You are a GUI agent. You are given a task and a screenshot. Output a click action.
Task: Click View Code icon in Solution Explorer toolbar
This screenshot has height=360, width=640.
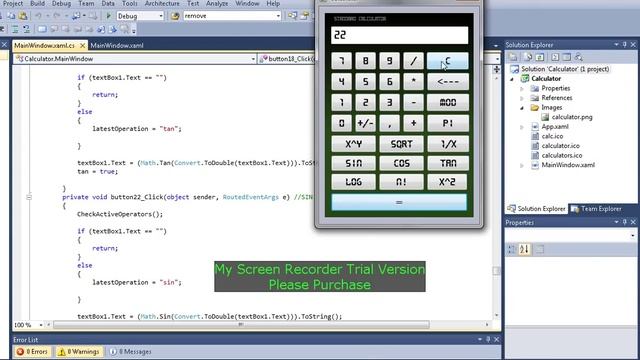click(x=555, y=57)
